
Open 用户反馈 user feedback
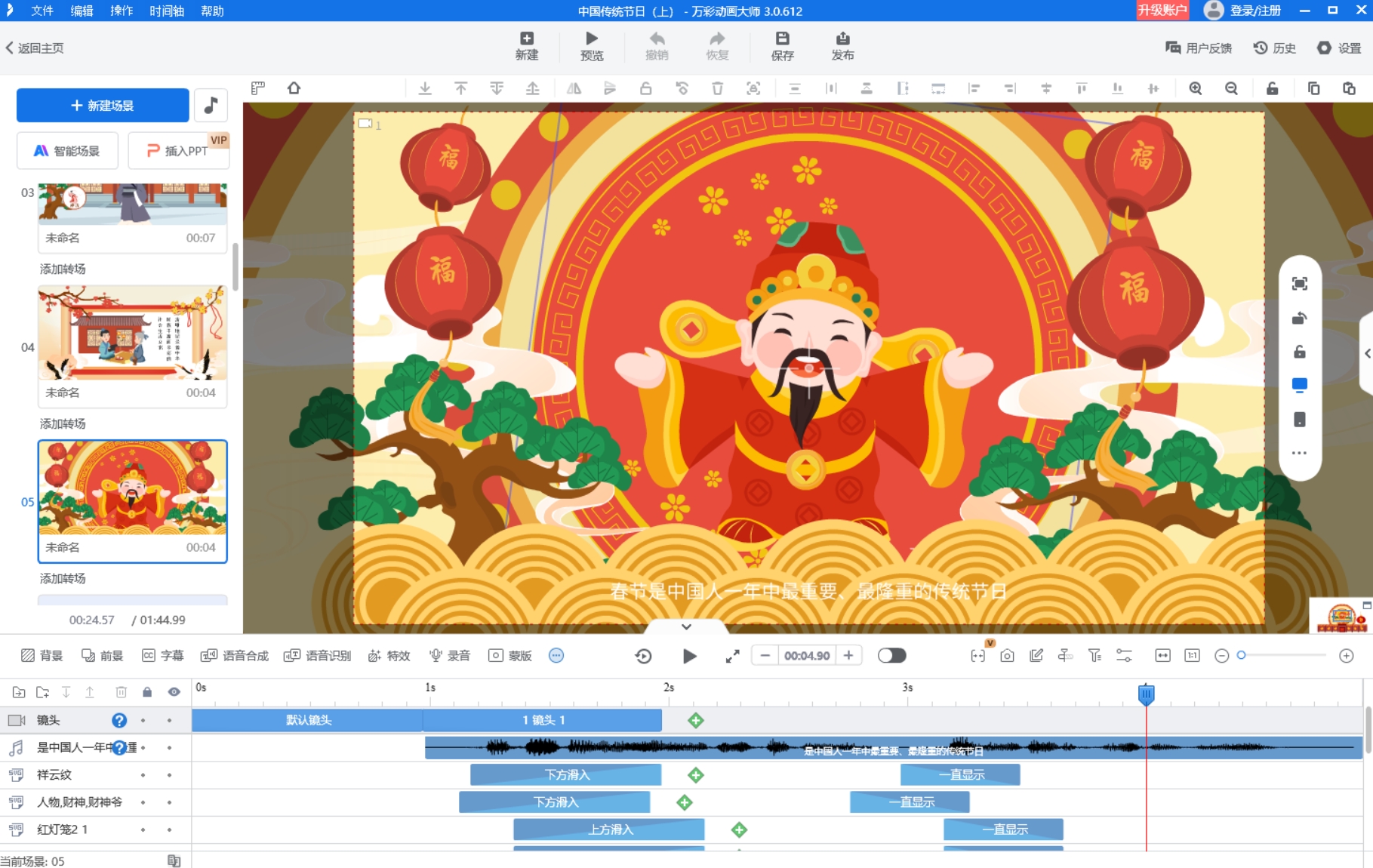pyautogui.click(x=1199, y=48)
